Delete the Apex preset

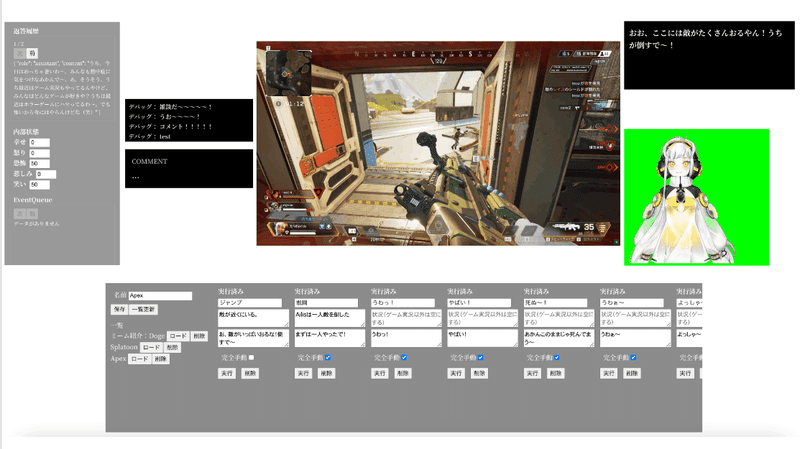click(x=160, y=359)
